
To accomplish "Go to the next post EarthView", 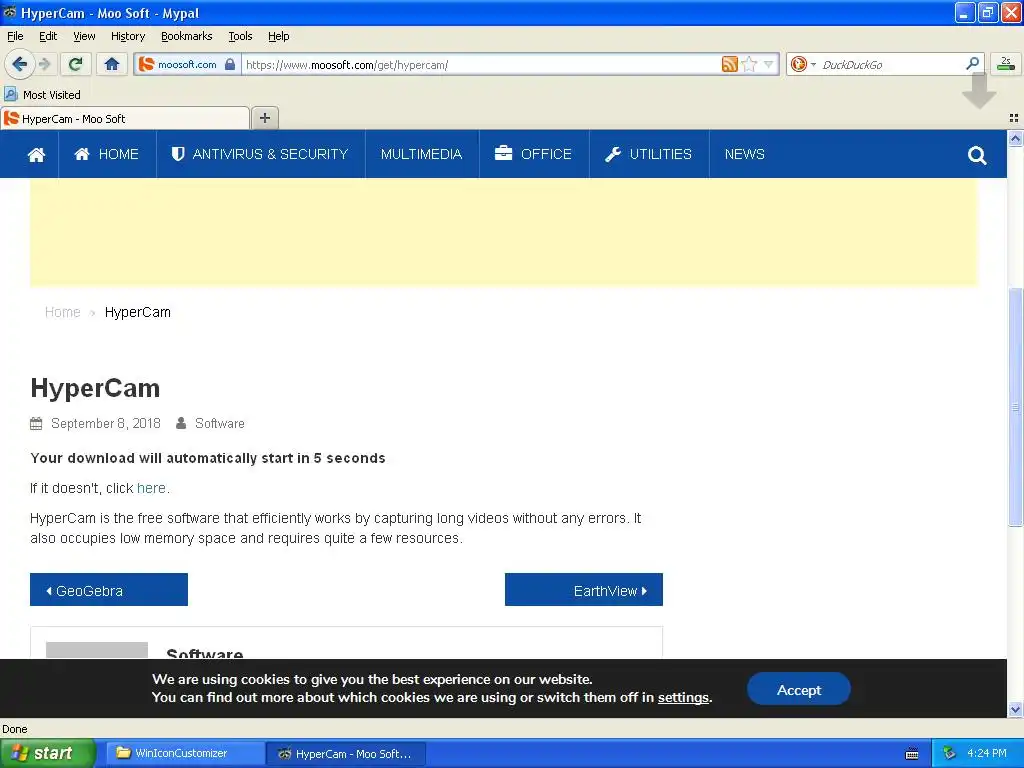I will click(x=584, y=590).
